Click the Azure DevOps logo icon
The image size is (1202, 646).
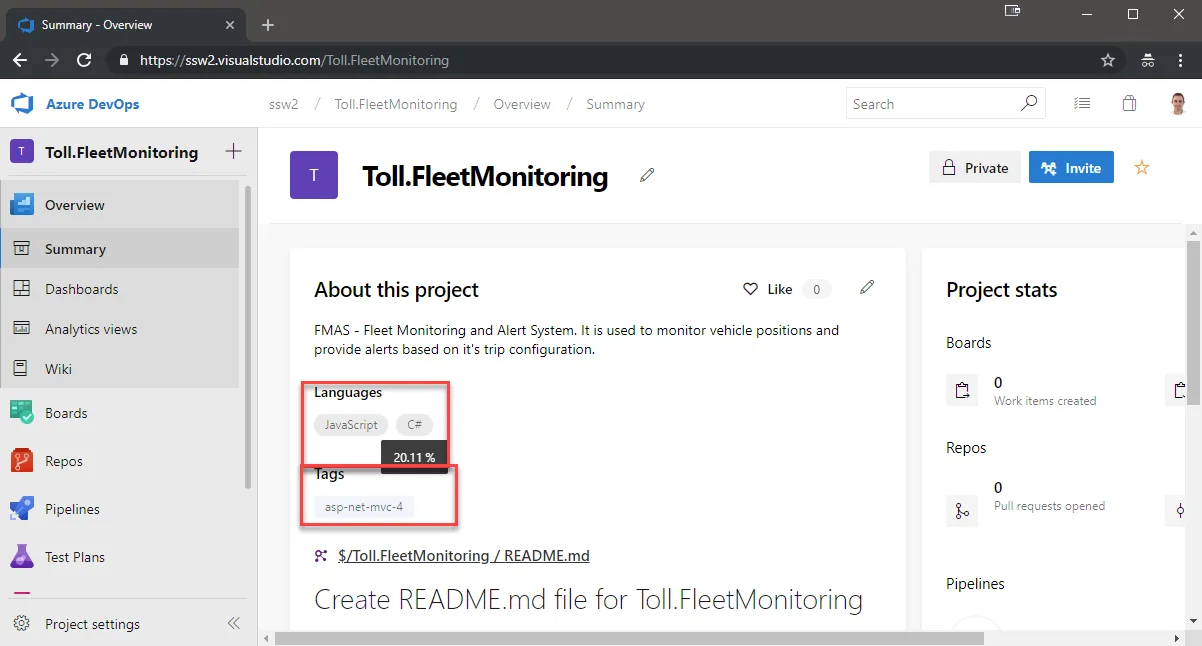(x=22, y=104)
